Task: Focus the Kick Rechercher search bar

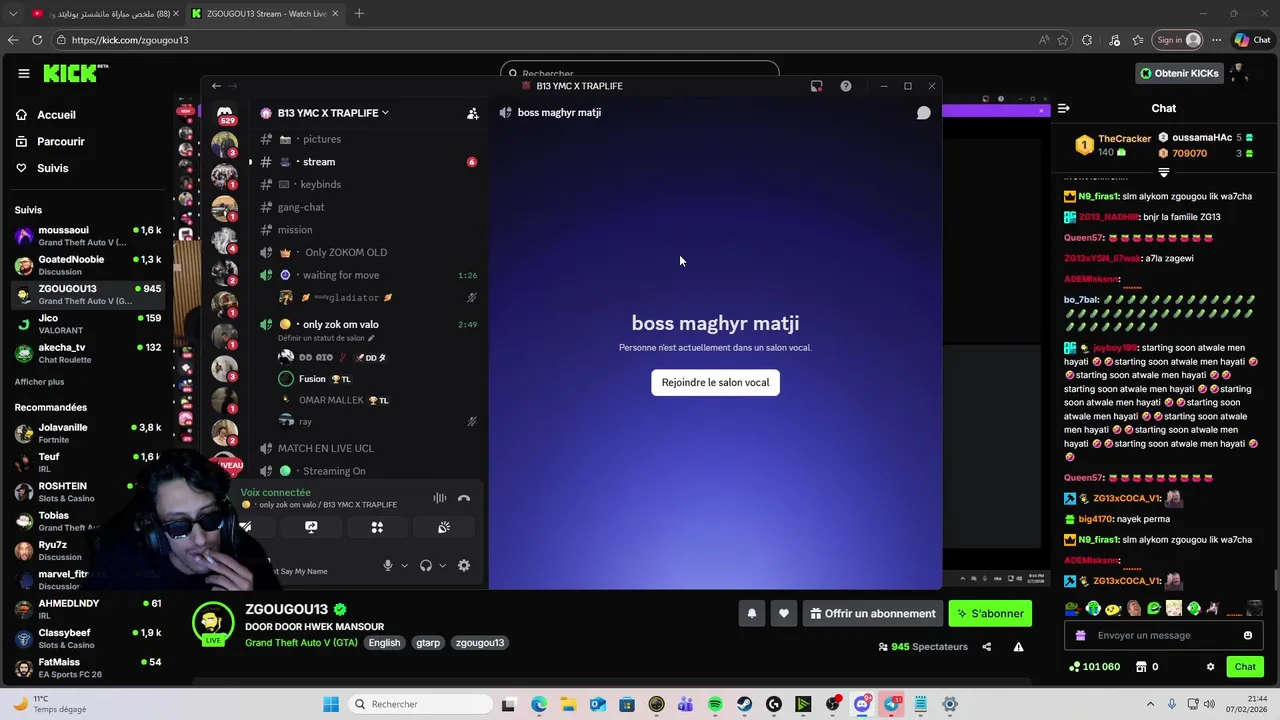Action: (x=640, y=73)
